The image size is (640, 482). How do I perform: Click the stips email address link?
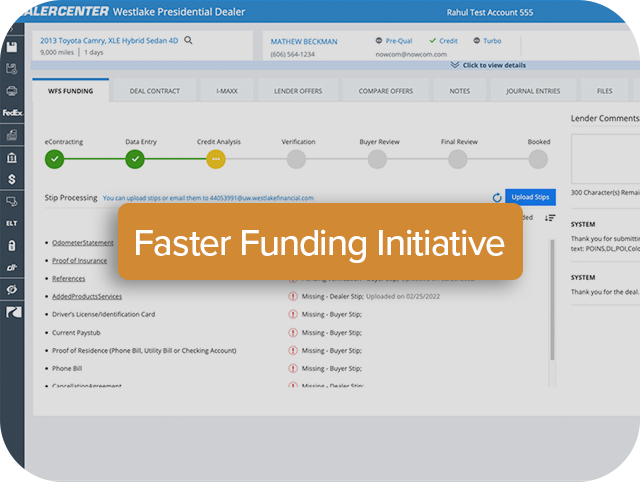point(262,198)
